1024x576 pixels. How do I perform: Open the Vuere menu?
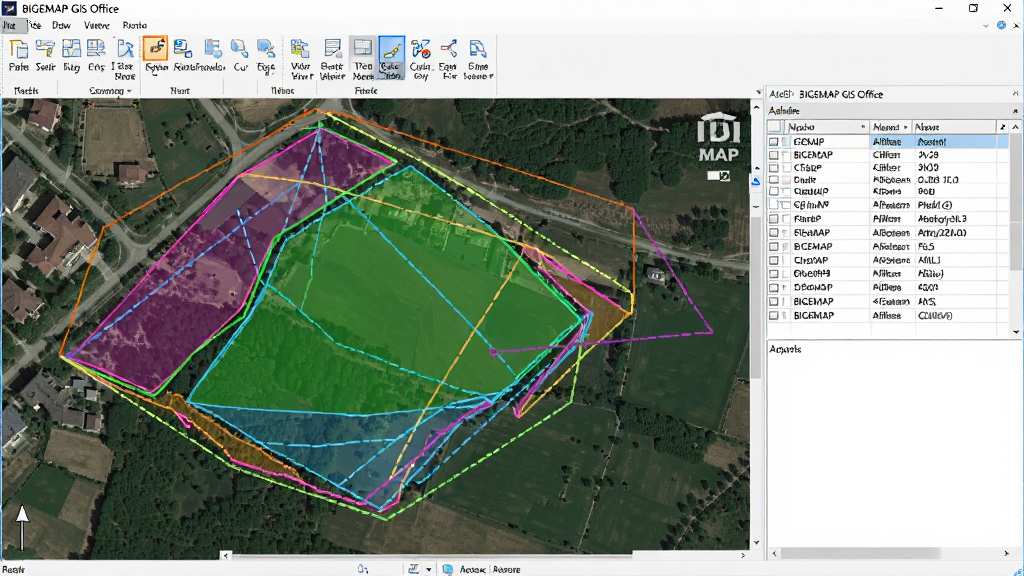point(97,25)
